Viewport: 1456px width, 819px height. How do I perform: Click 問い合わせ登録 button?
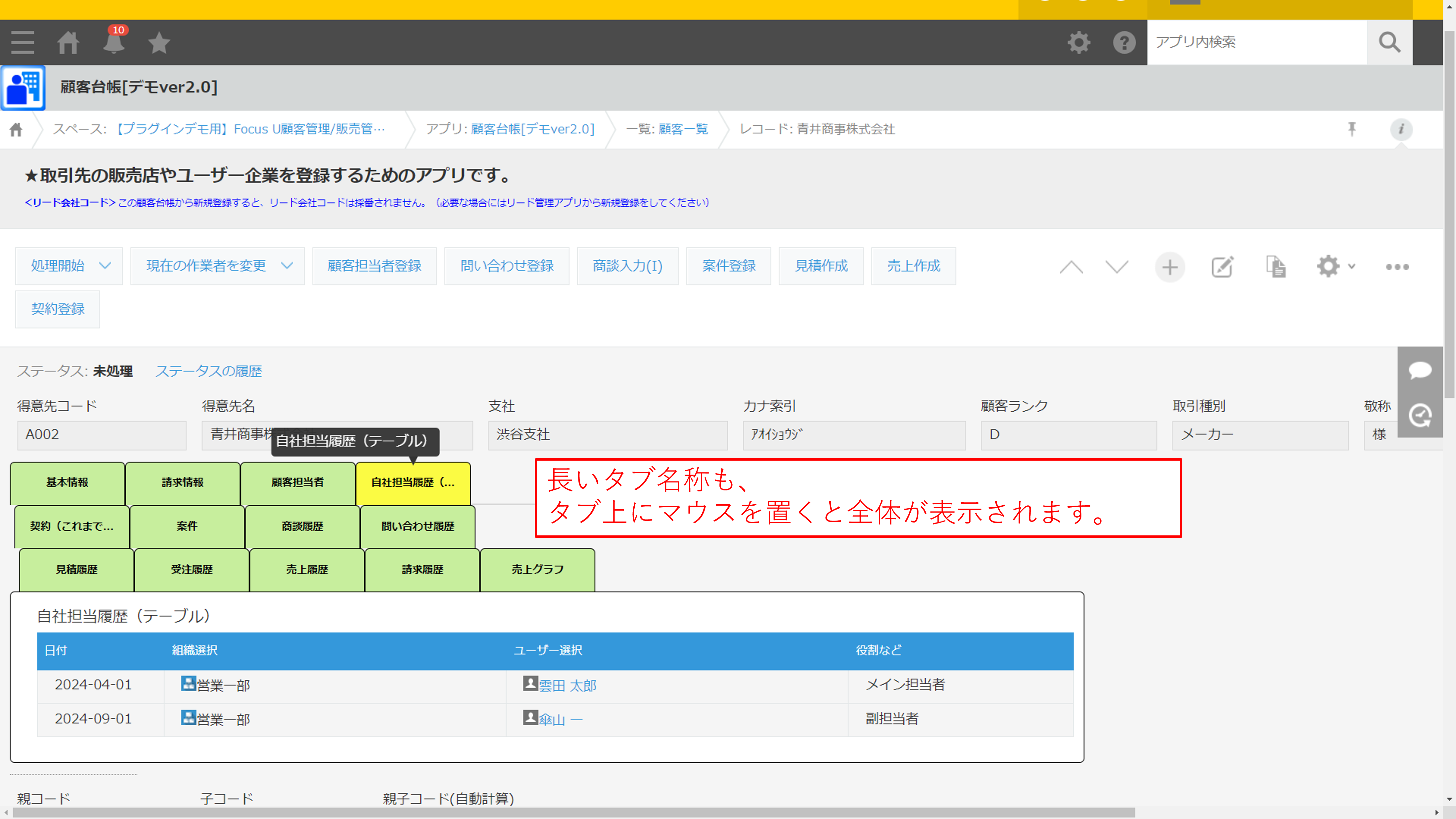506,266
